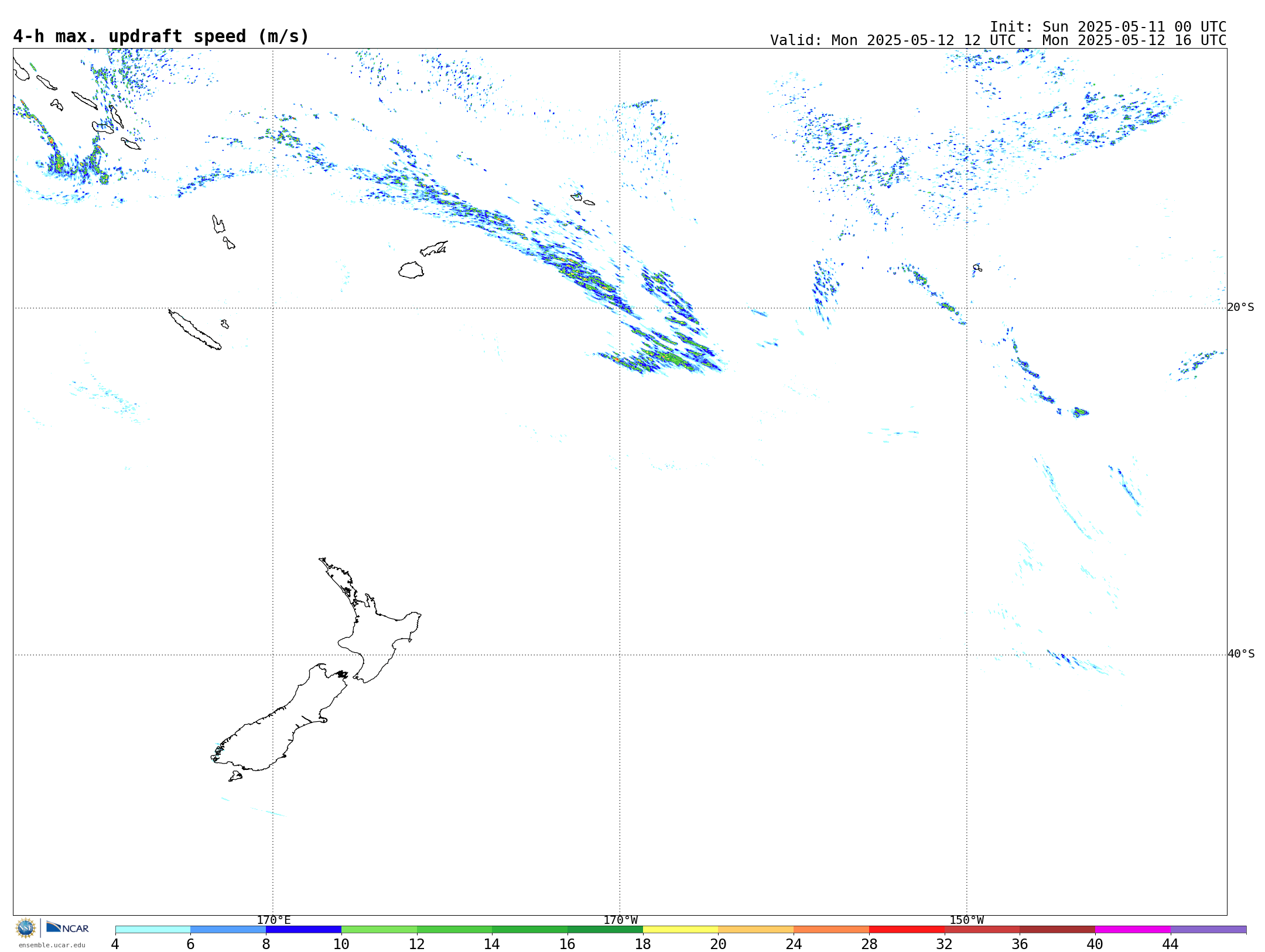Click the NSF logo icon

tap(26, 928)
